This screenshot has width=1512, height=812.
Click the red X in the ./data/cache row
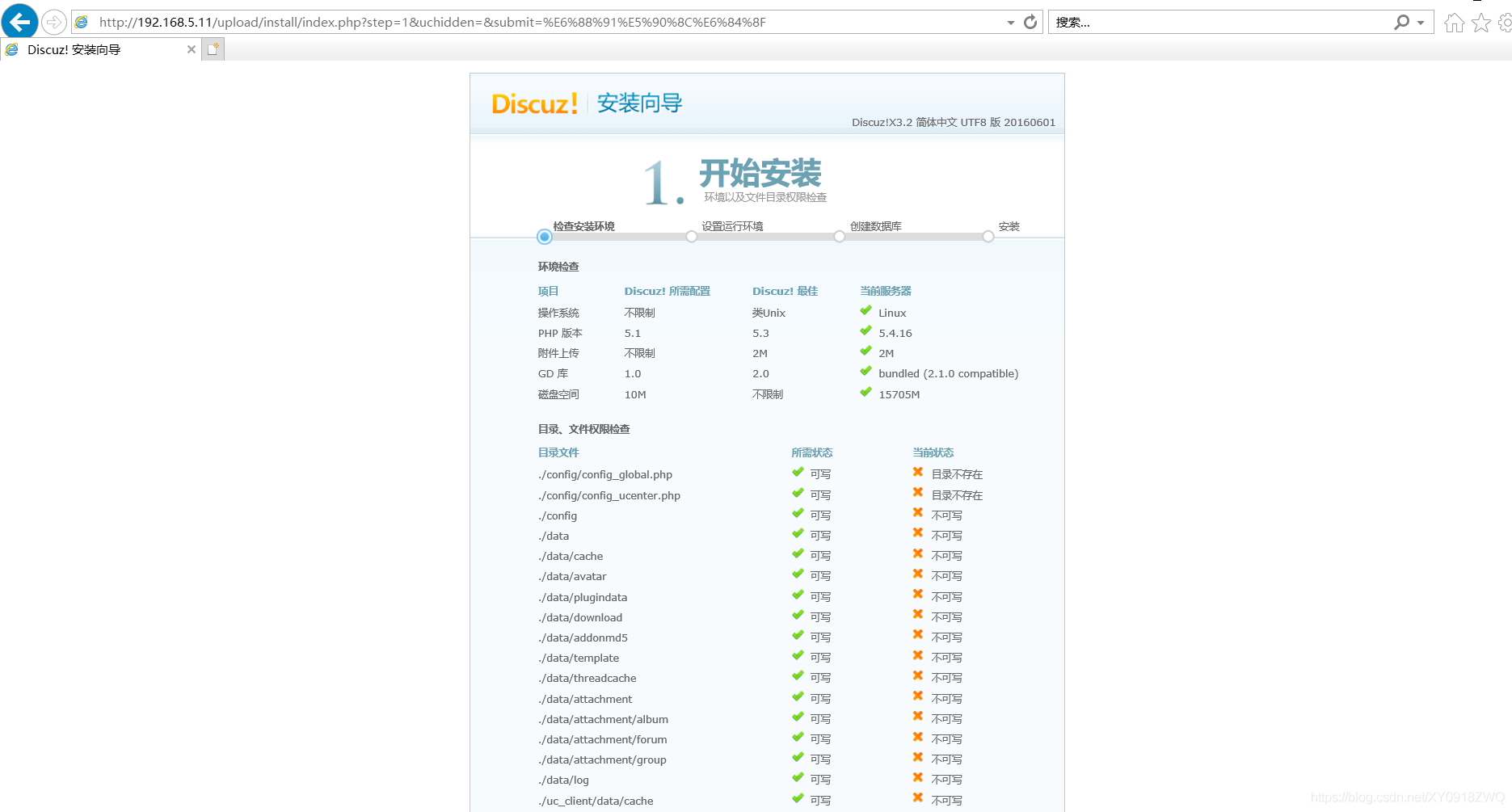(x=918, y=554)
